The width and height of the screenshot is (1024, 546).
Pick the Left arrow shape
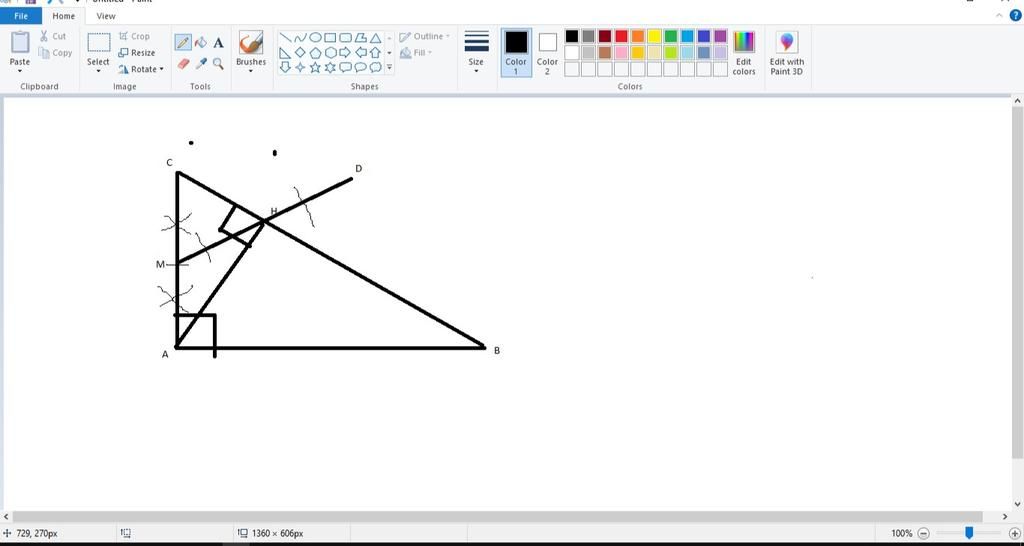(x=360, y=52)
